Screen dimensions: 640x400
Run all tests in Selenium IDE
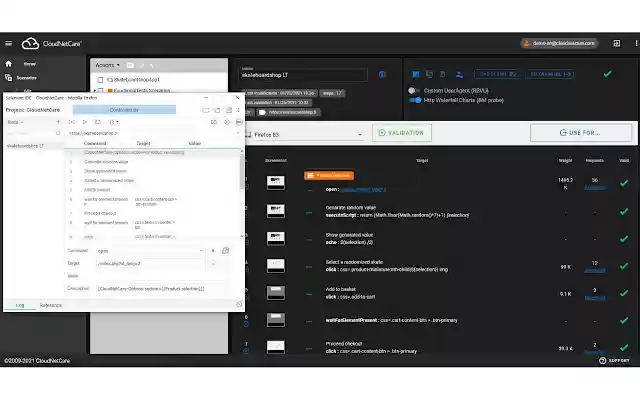(72, 122)
